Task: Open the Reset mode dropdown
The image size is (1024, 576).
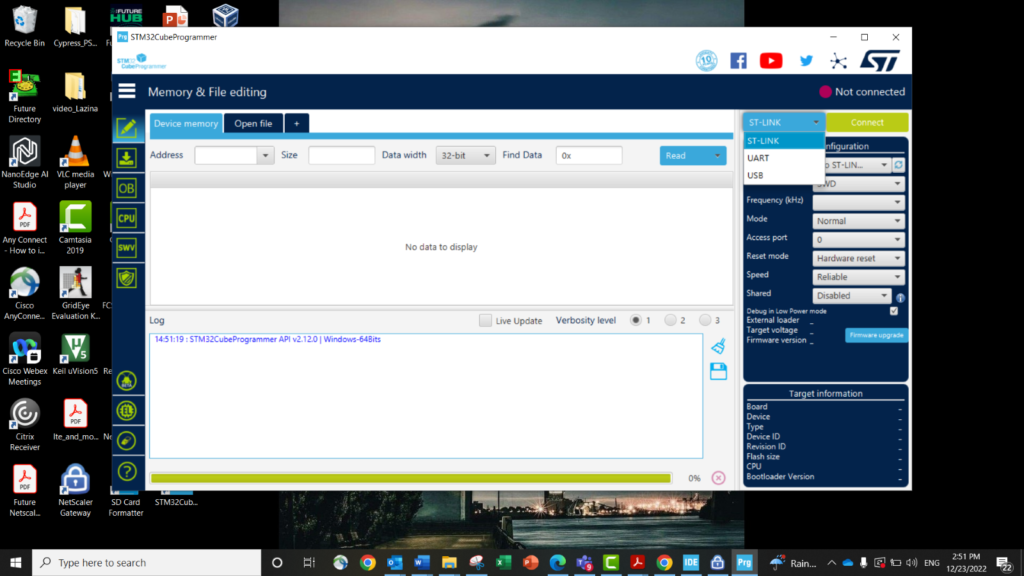Action: pos(857,258)
